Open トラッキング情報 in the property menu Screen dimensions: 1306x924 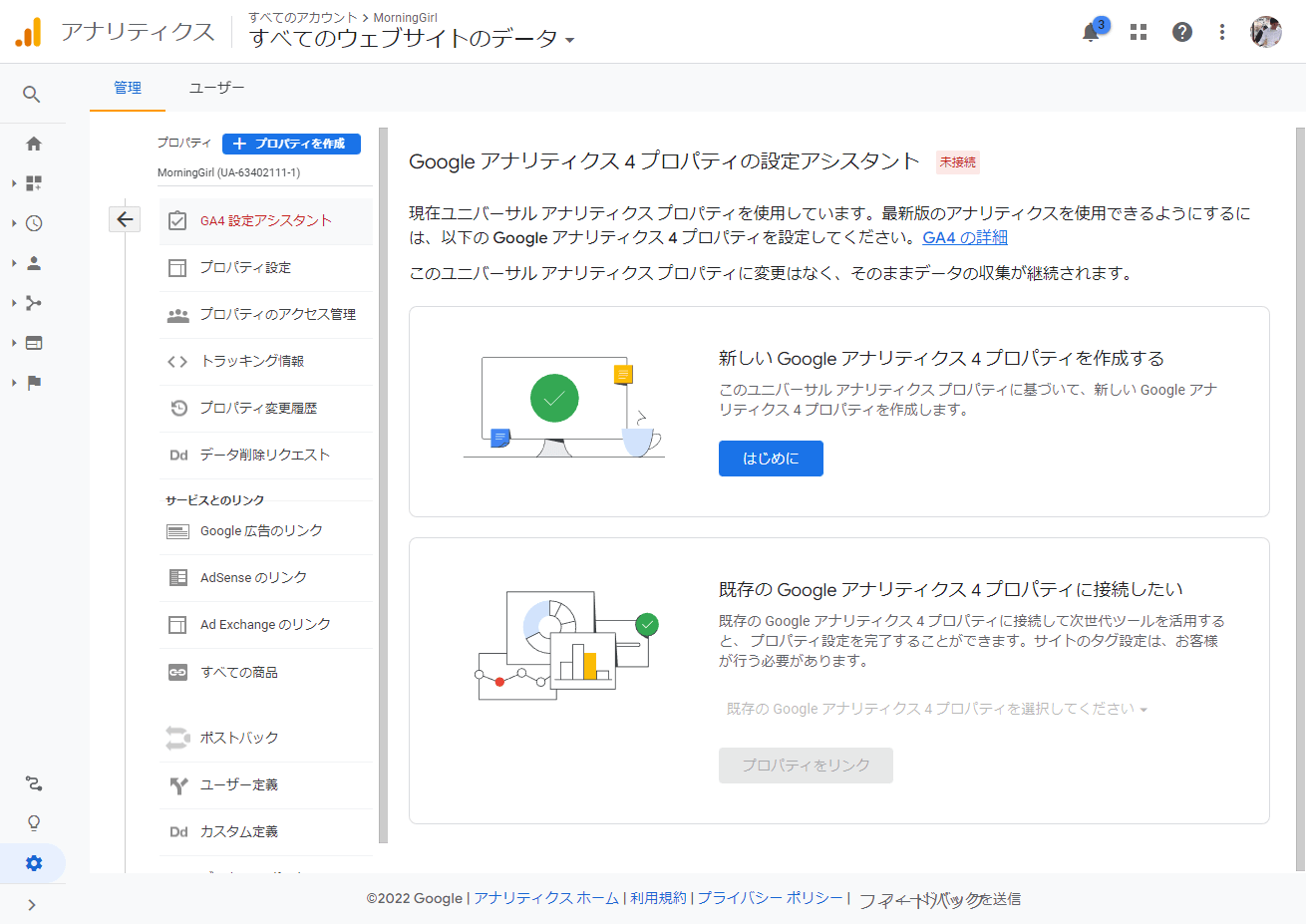pos(252,361)
